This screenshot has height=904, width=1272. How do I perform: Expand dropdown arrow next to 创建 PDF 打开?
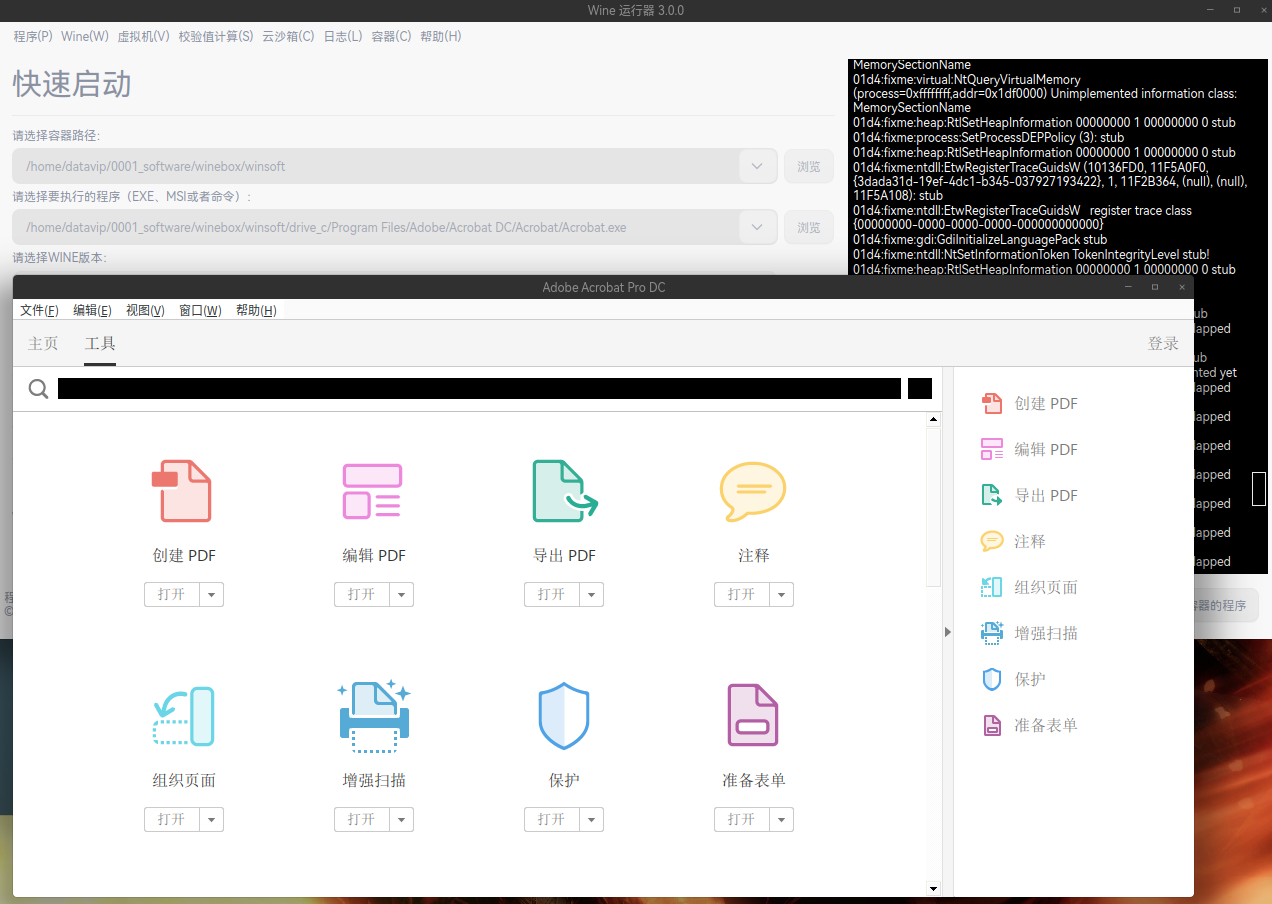(211, 595)
